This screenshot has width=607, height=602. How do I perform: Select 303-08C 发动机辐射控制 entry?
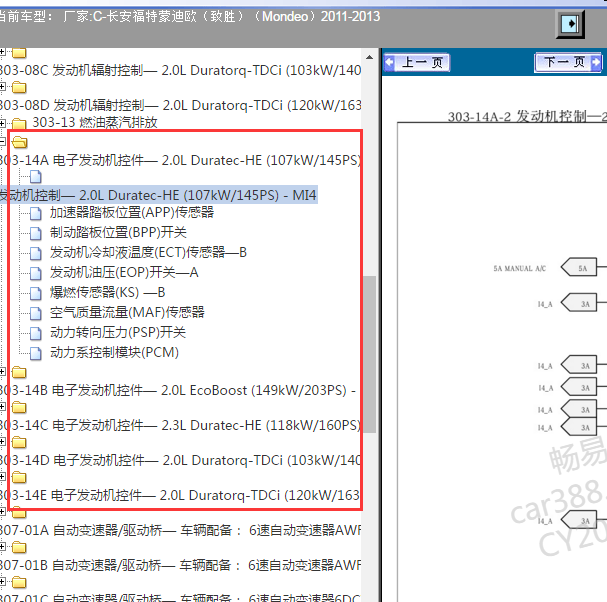pyautogui.click(x=180, y=70)
